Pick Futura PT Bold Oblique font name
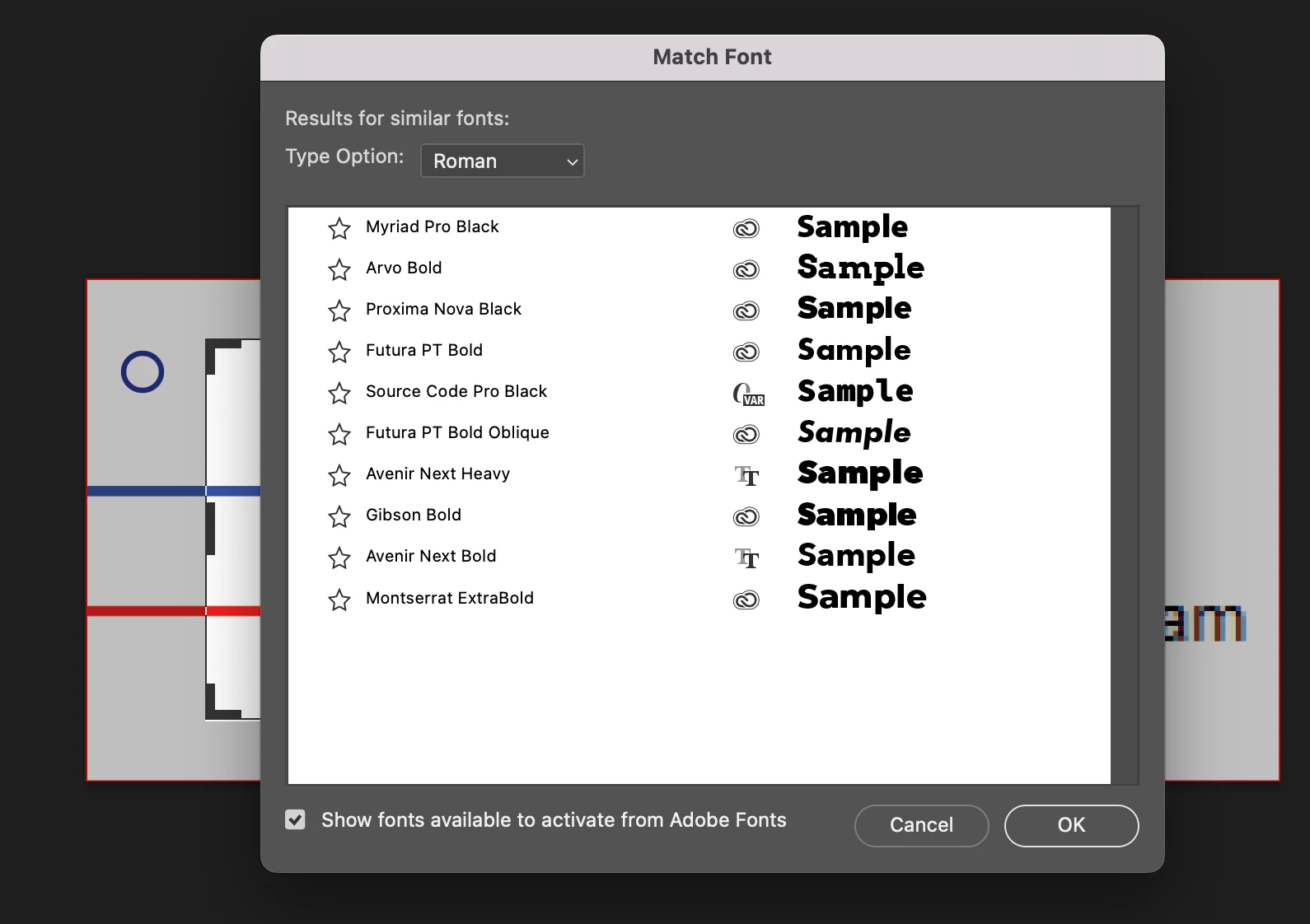 [457, 432]
